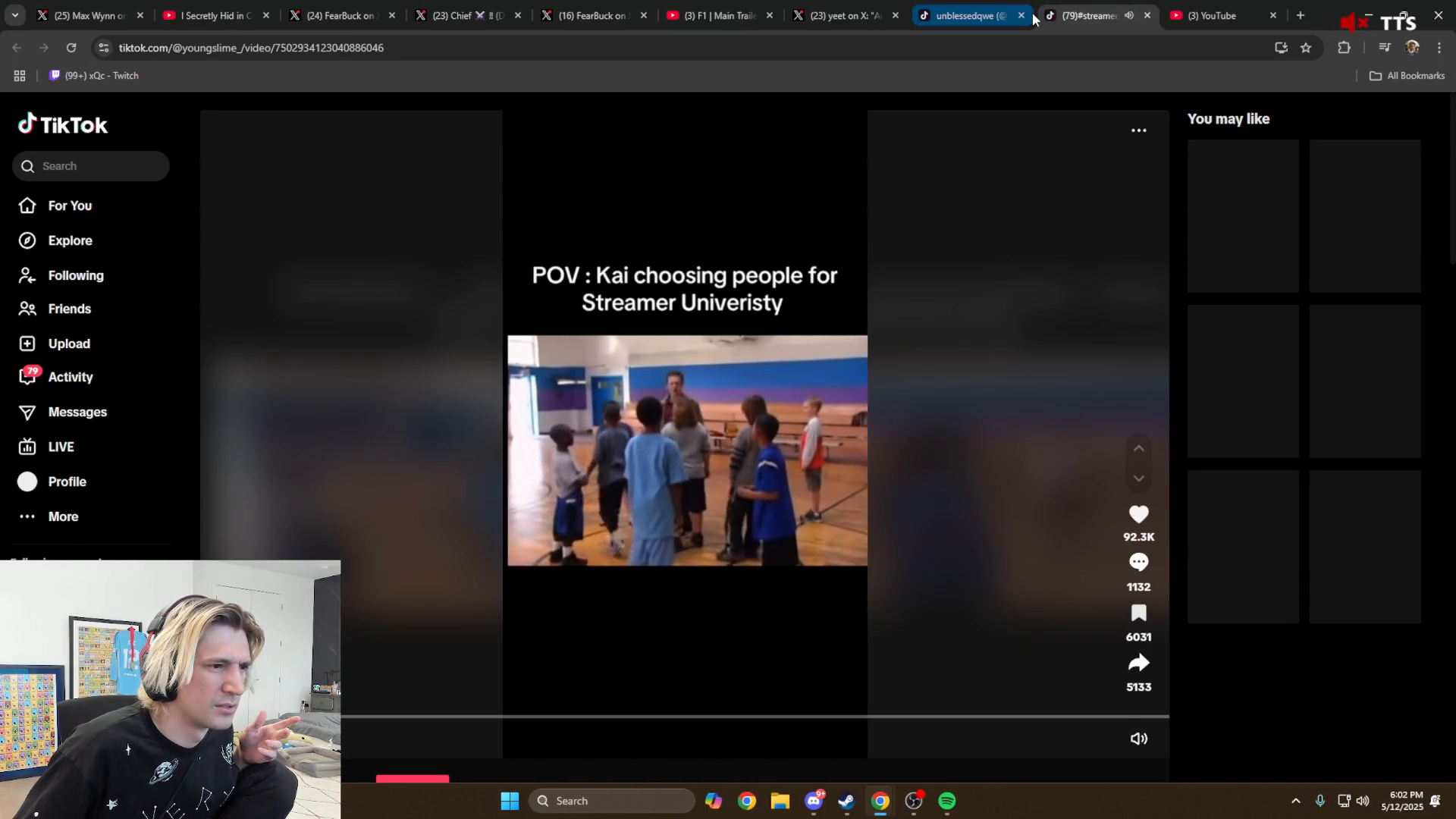Image resolution: width=1456 pixels, height=819 pixels.
Task: Switch to the YouTube tab
Action: (1213, 15)
